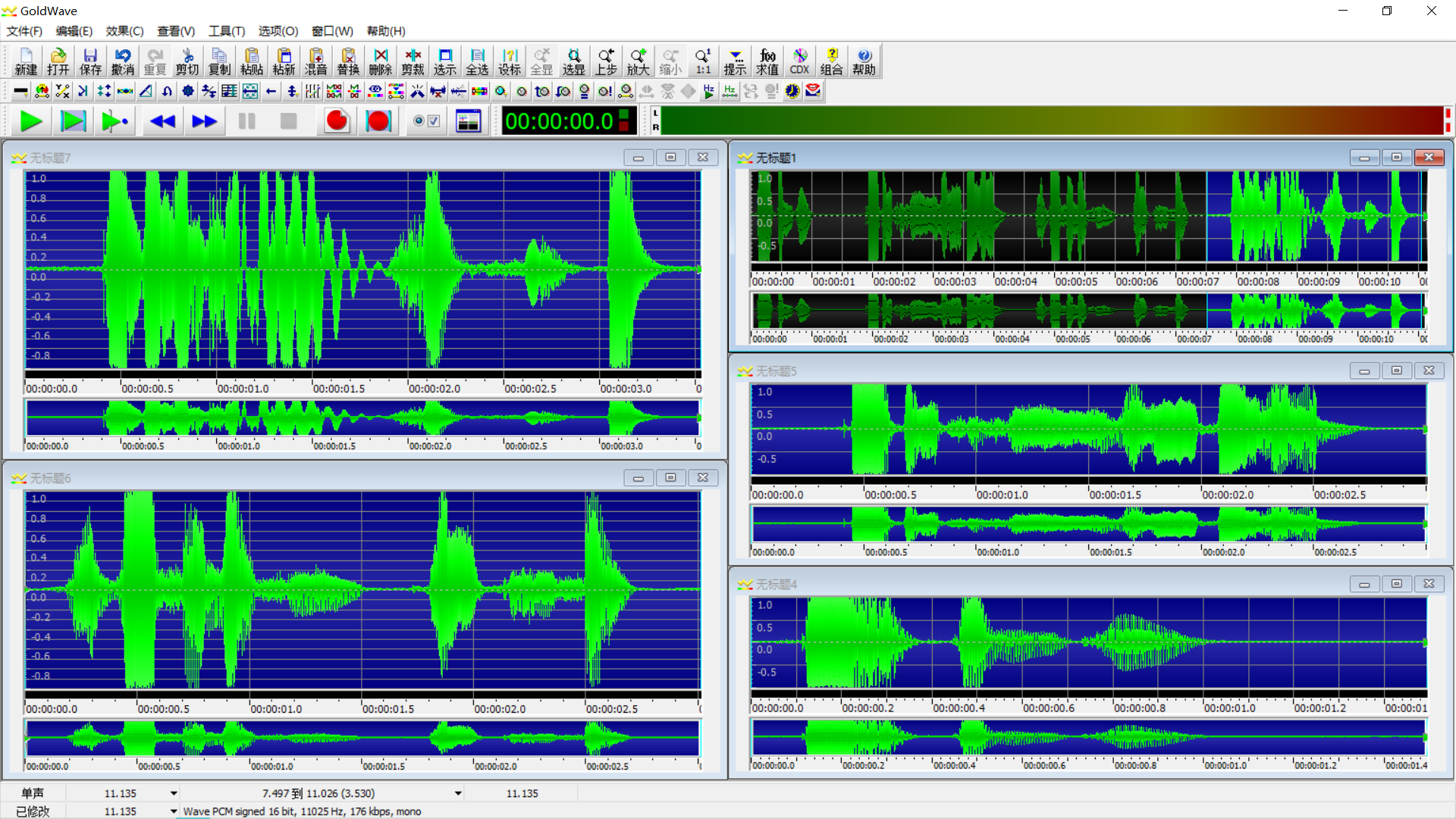Trim audio with the 剪裁 icon
Screen dimensions: 1456x819
413,61
